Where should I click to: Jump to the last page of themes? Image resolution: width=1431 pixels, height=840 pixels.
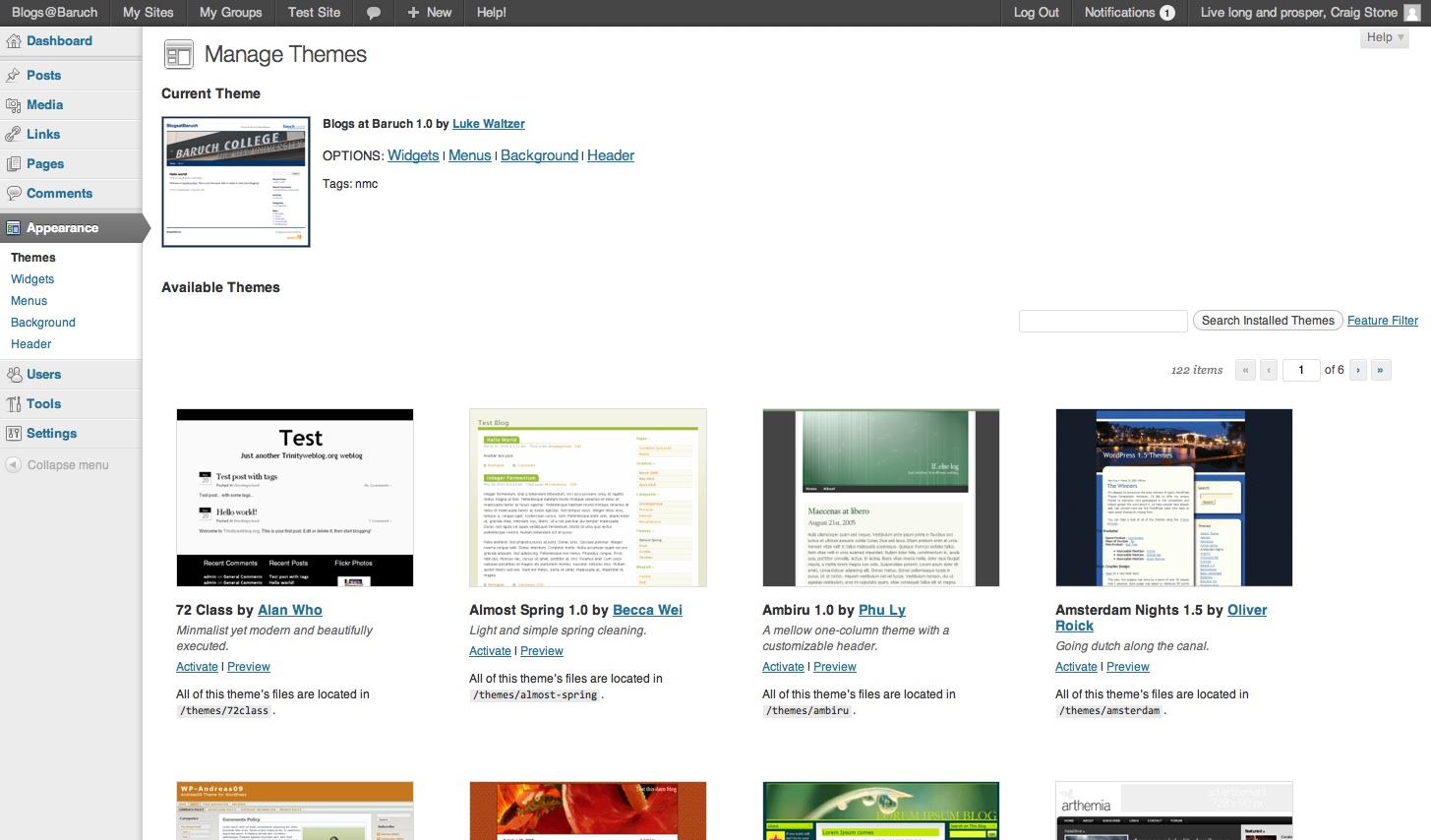coord(1380,370)
